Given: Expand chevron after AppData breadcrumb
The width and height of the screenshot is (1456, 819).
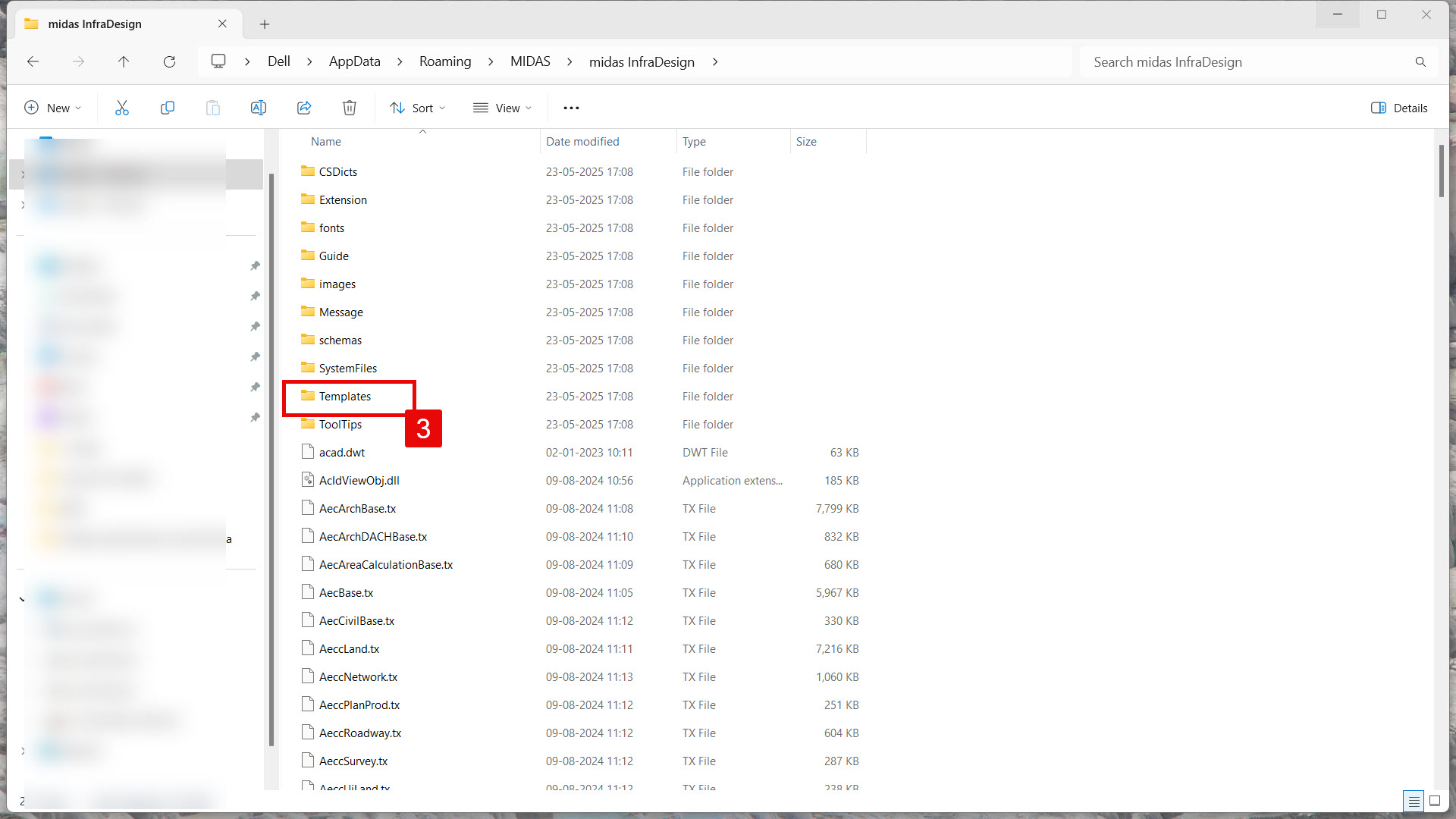Looking at the screenshot, I should pyautogui.click(x=400, y=61).
